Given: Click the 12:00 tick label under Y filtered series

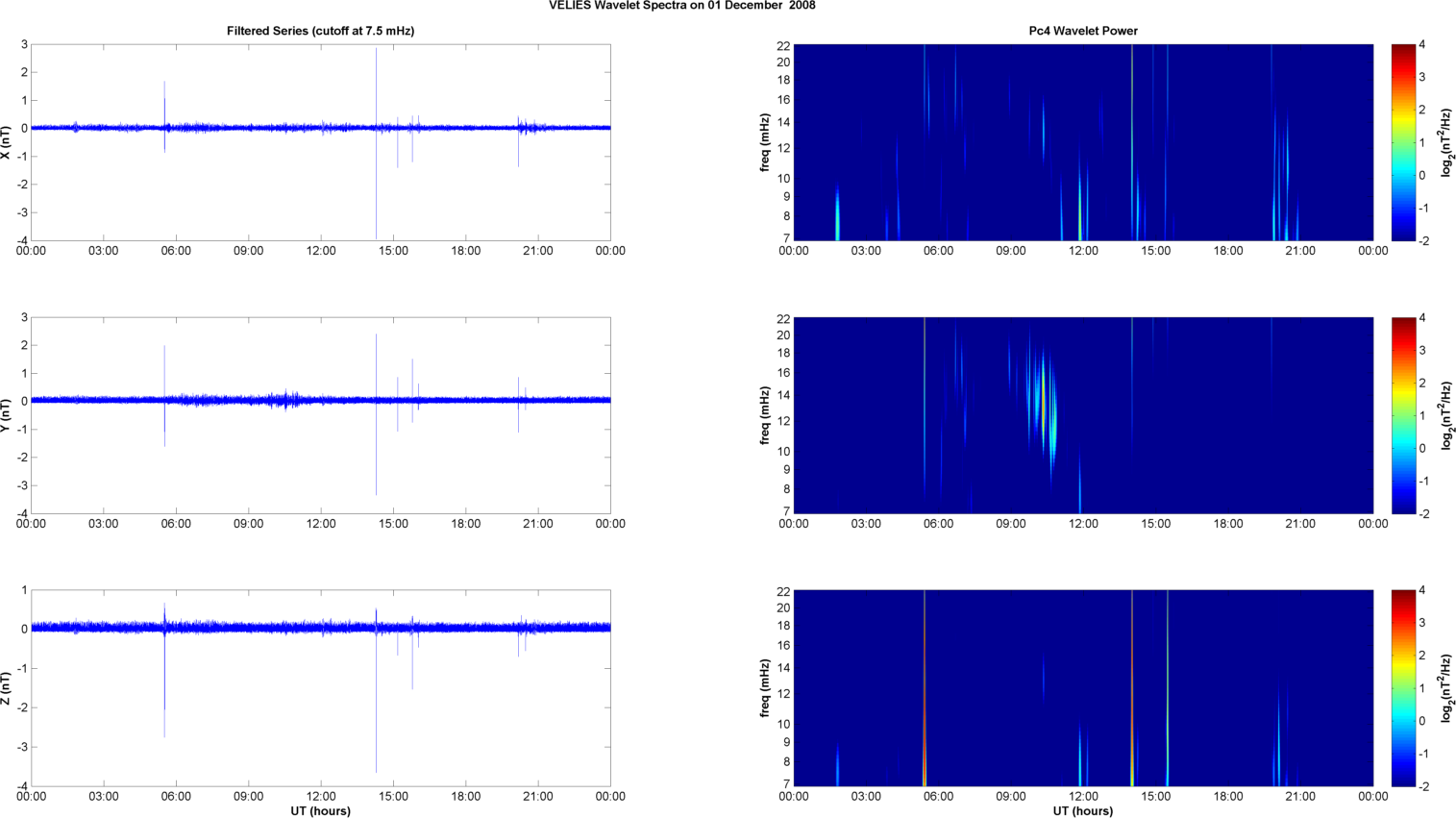Looking at the screenshot, I should [x=320, y=524].
